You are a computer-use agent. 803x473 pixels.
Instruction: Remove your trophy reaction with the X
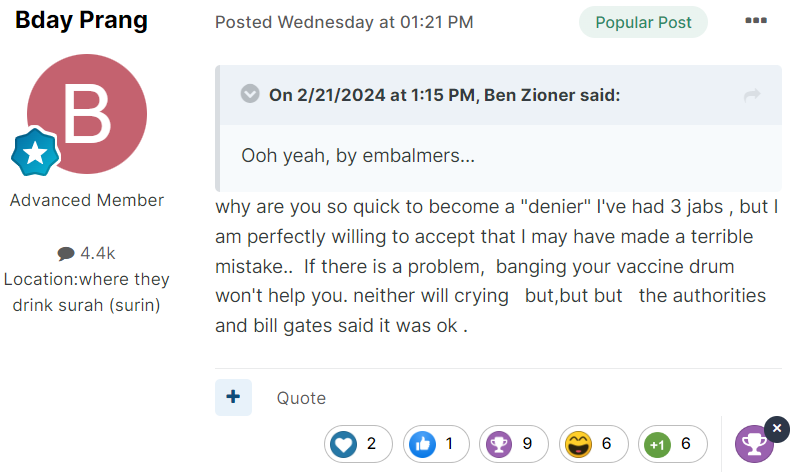point(776,428)
